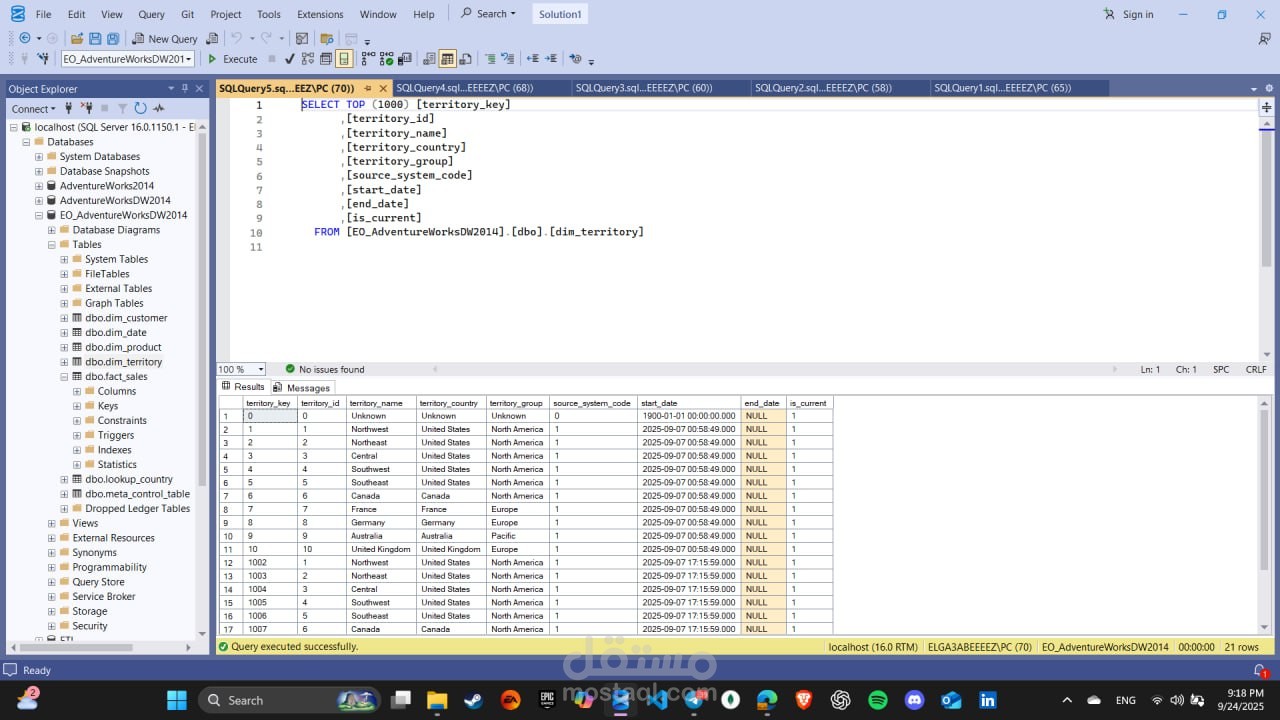
Task: Expand the Views folder node
Action: (52, 523)
